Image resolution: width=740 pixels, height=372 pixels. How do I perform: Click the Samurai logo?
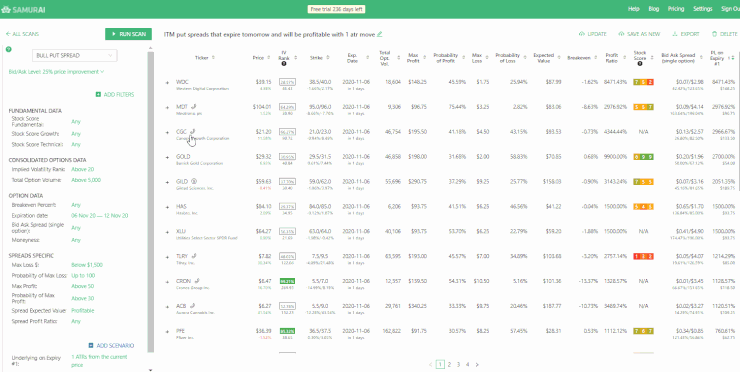[24, 9]
